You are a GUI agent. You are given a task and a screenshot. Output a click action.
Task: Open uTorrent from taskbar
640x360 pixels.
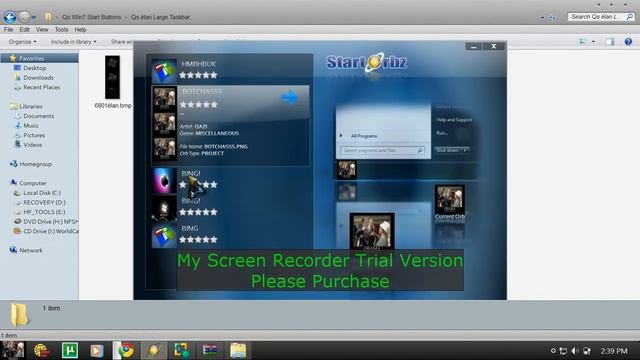coord(70,350)
